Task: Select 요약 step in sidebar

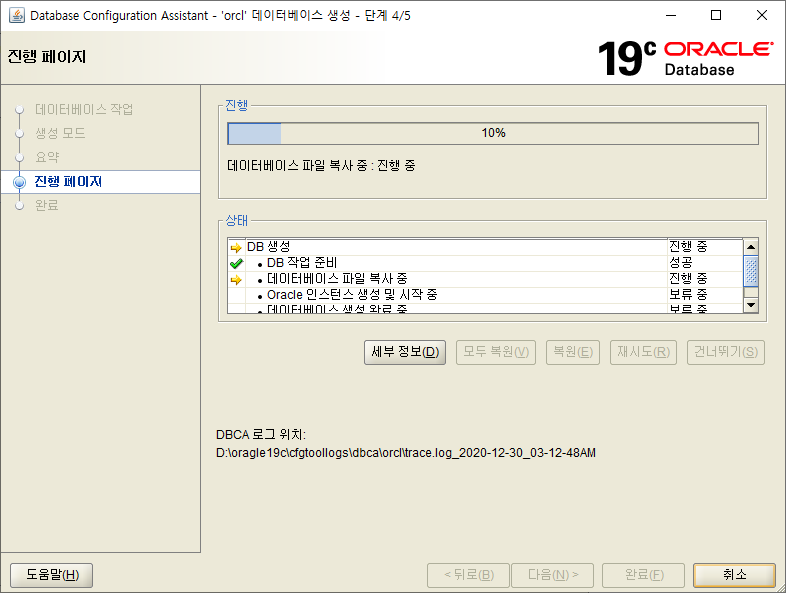Action: click(47, 157)
